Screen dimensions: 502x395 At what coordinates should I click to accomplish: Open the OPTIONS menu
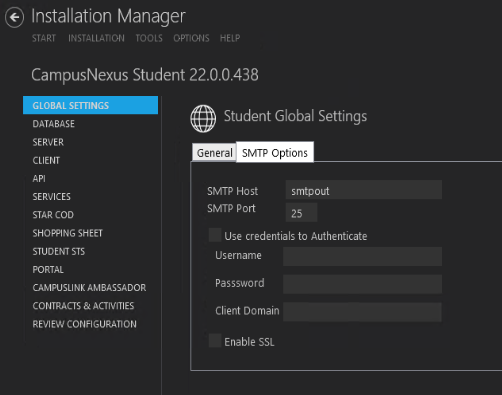[x=191, y=38]
